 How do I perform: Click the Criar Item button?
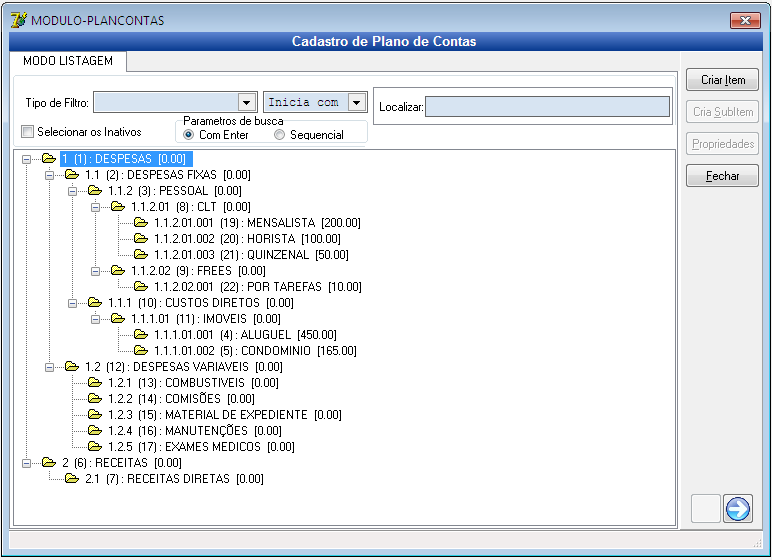(722, 80)
